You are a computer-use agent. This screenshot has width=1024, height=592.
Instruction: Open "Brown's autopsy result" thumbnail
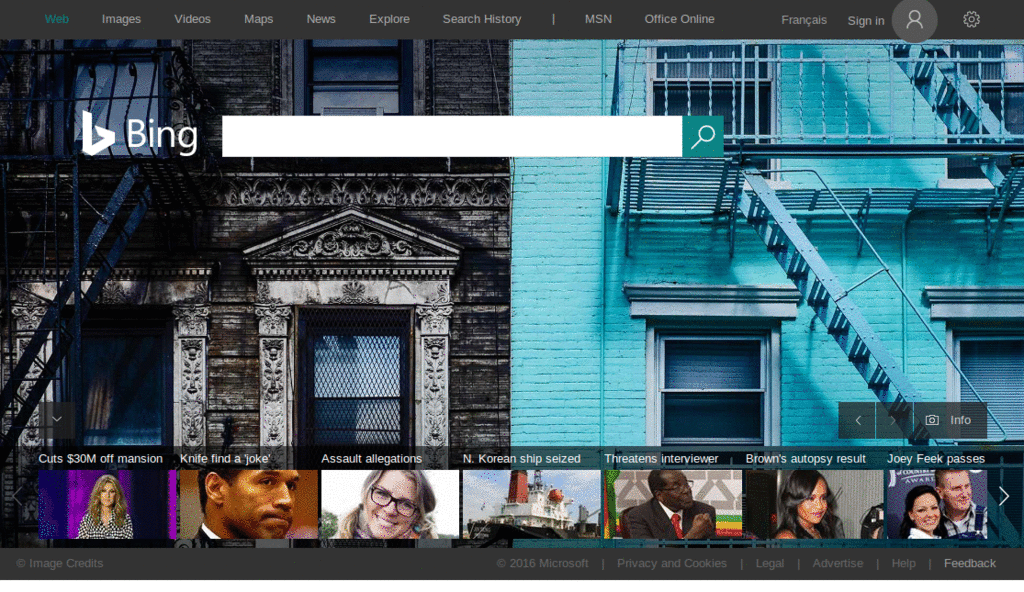click(814, 504)
